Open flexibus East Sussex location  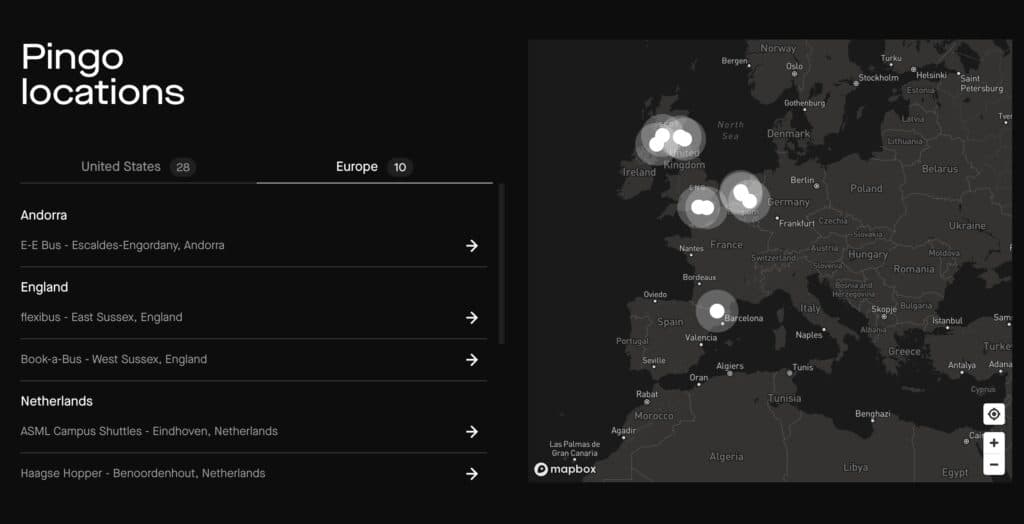click(x=253, y=318)
